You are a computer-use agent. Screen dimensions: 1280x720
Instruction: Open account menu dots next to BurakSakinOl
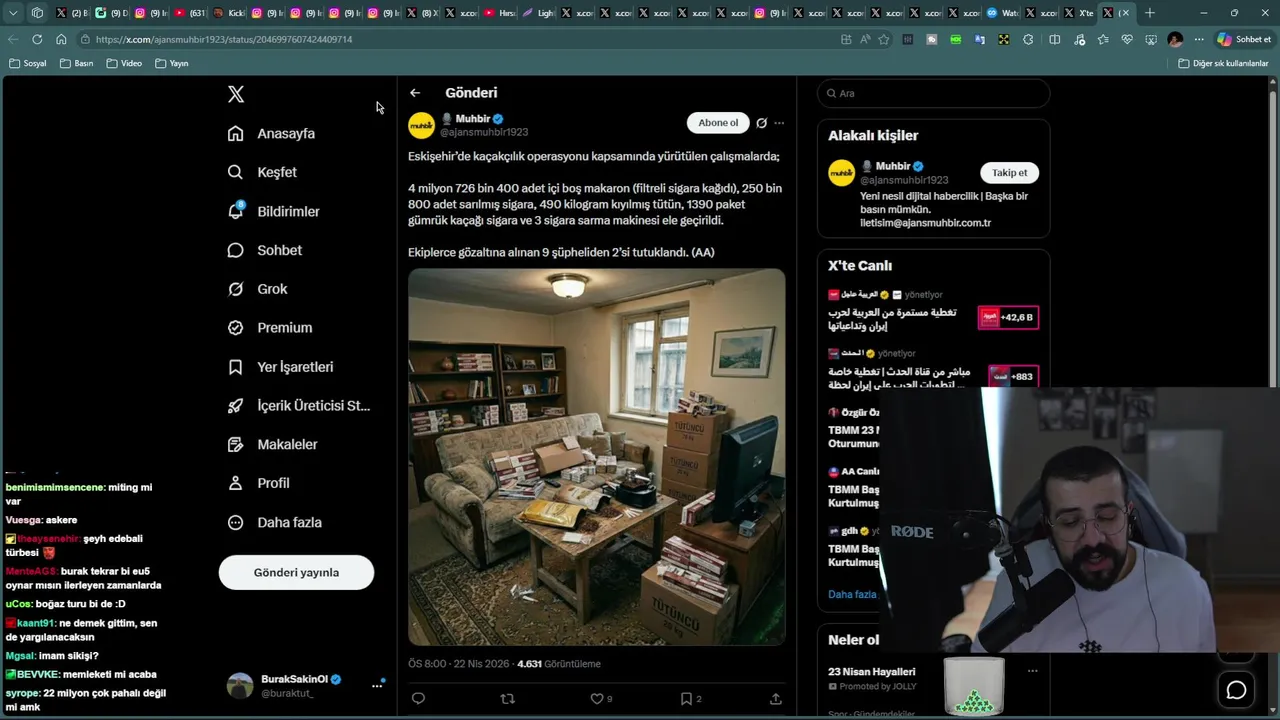pos(377,685)
